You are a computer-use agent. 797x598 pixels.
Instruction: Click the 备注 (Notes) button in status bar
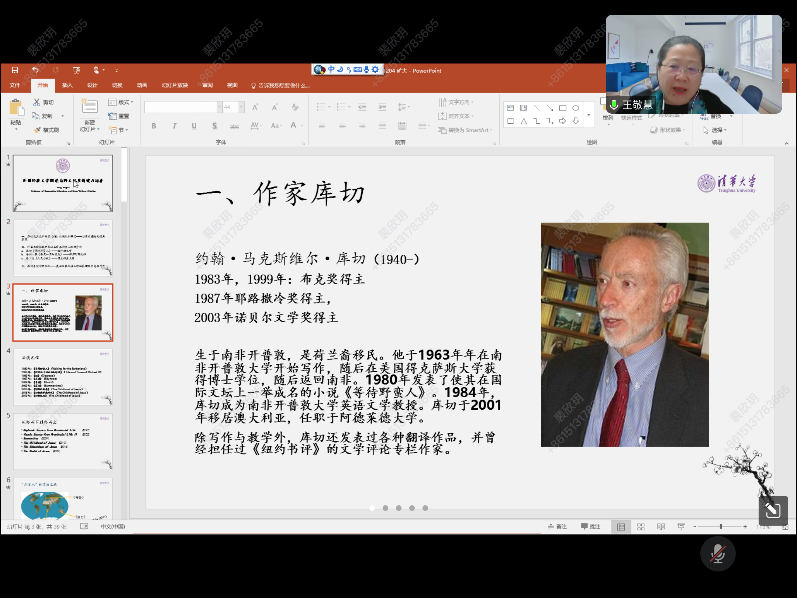click(x=557, y=526)
